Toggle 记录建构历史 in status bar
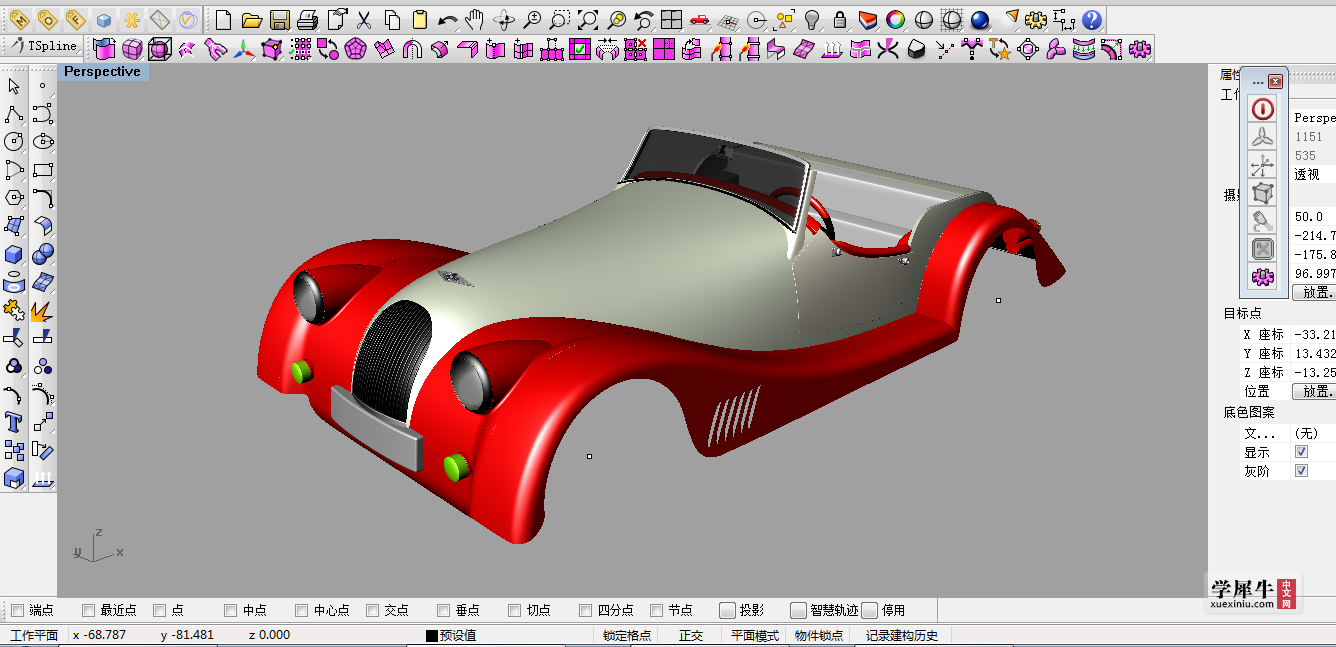This screenshot has width=1336, height=647. coord(902,635)
